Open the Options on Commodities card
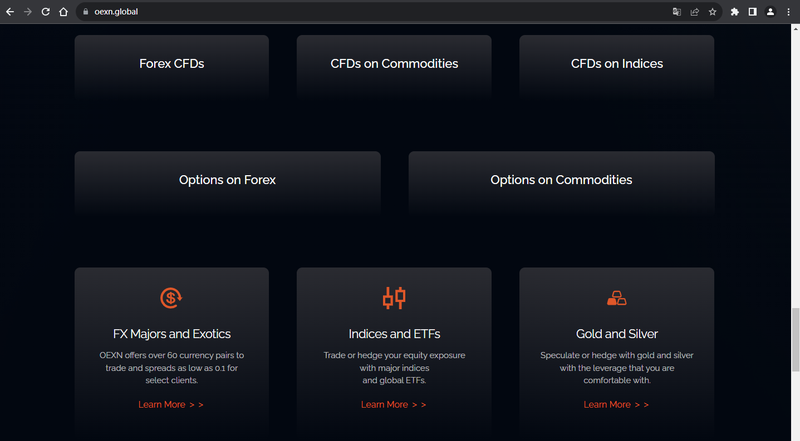800x441 pixels. point(561,183)
